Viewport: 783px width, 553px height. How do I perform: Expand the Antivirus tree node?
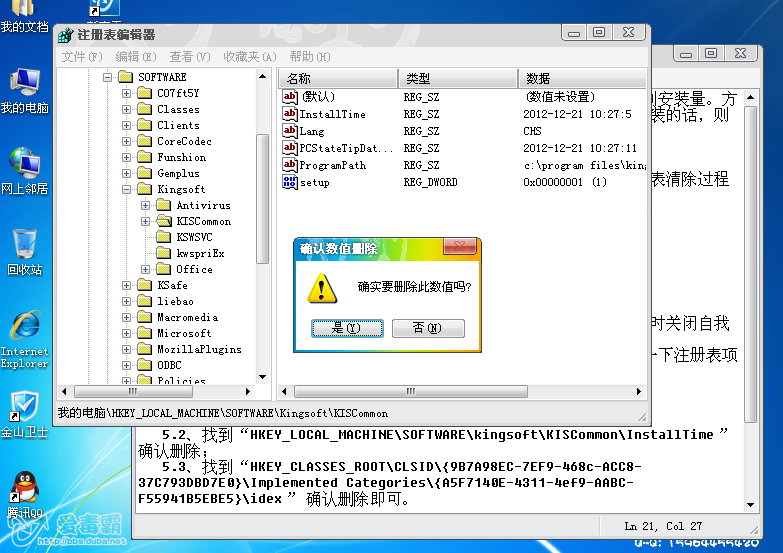(x=145, y=205)
